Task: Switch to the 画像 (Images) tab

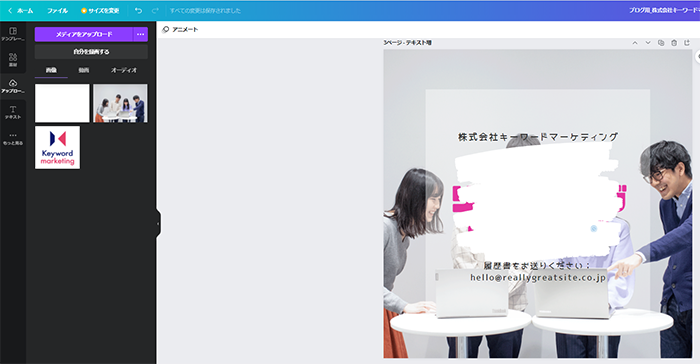Action: point(51,70)
